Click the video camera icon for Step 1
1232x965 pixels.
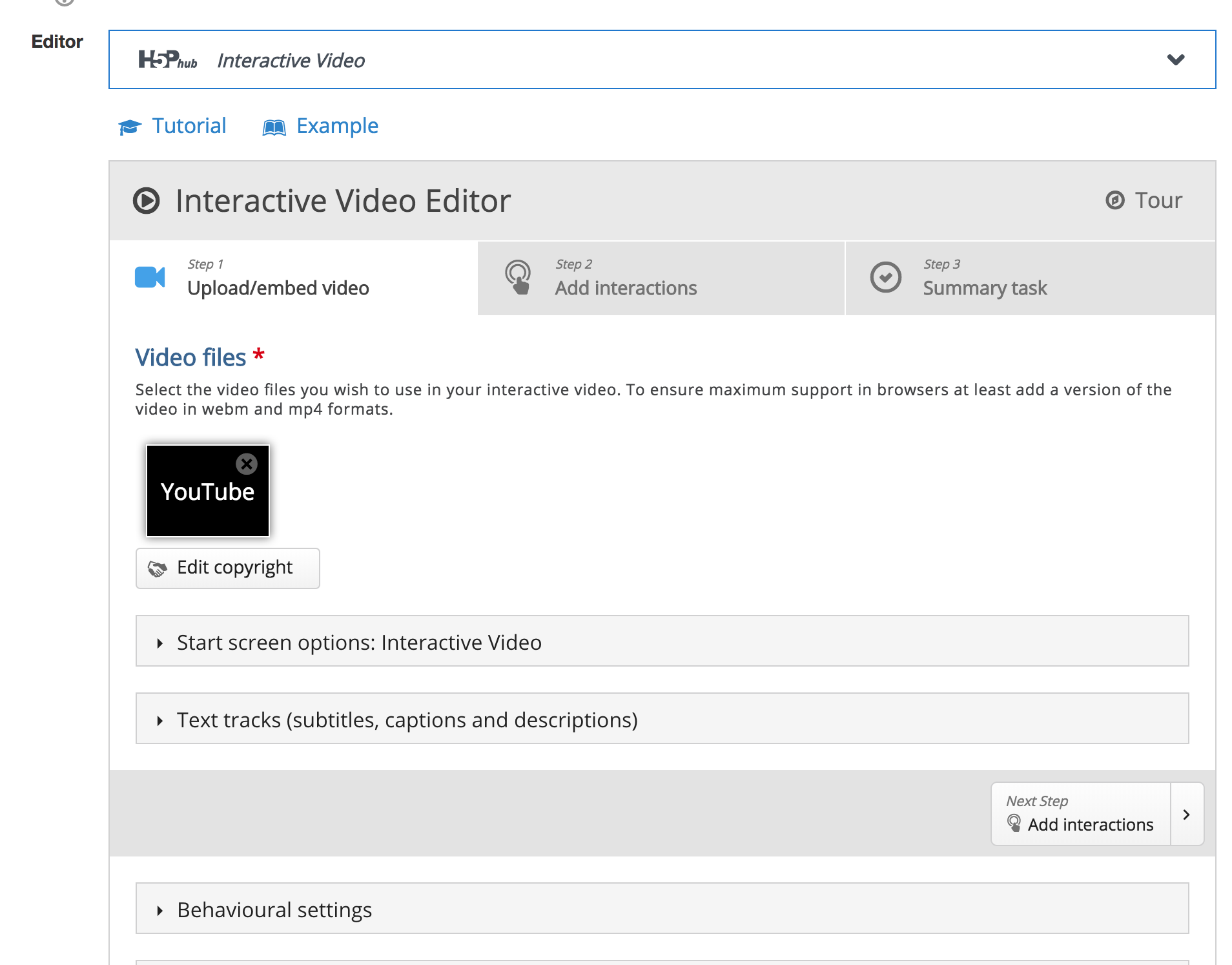(150, 277)
